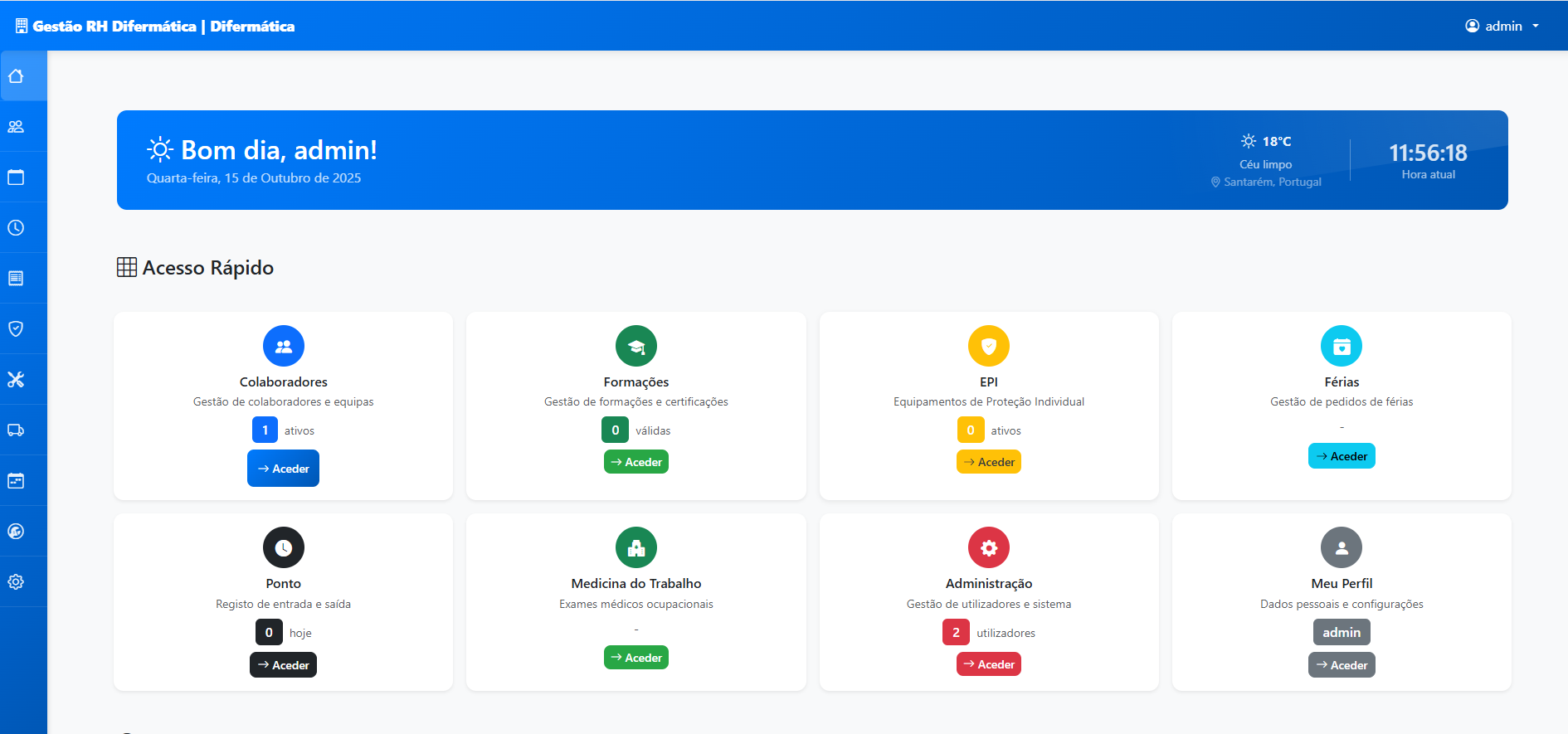Image resolution: width=1568 pixels, height=734 pixels.
Task: Click the red Aceder button under Administração
Action: pos(988,664)
